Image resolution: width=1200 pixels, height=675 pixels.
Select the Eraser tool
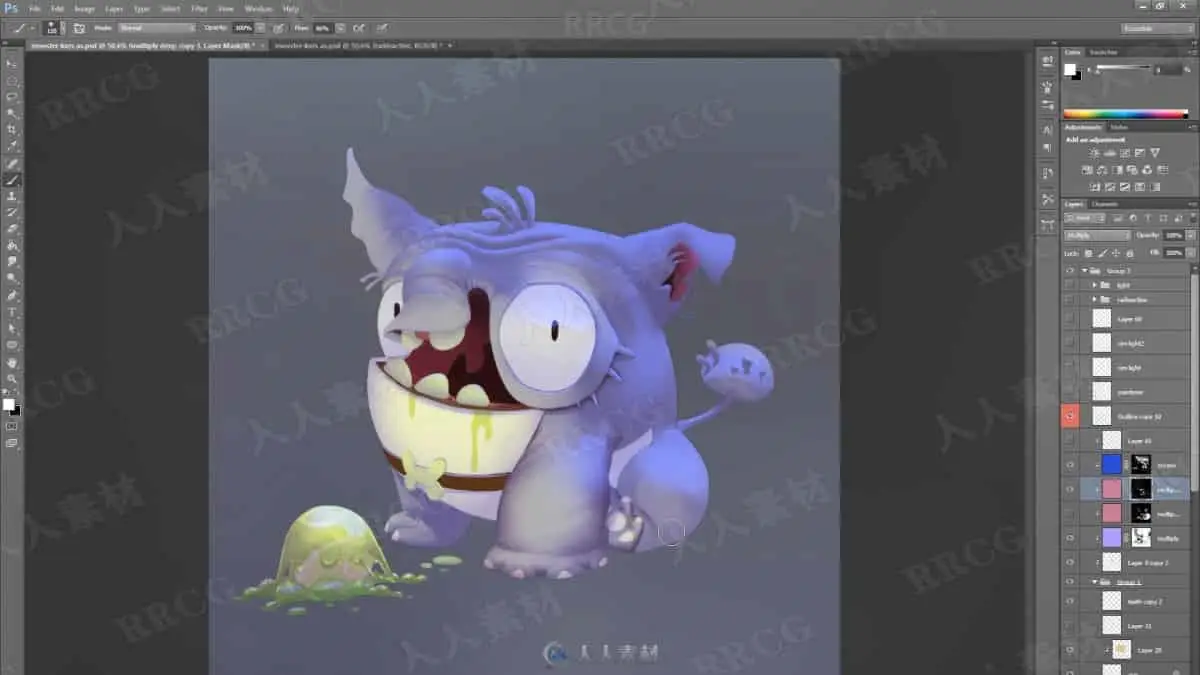[x=13, y=229]
